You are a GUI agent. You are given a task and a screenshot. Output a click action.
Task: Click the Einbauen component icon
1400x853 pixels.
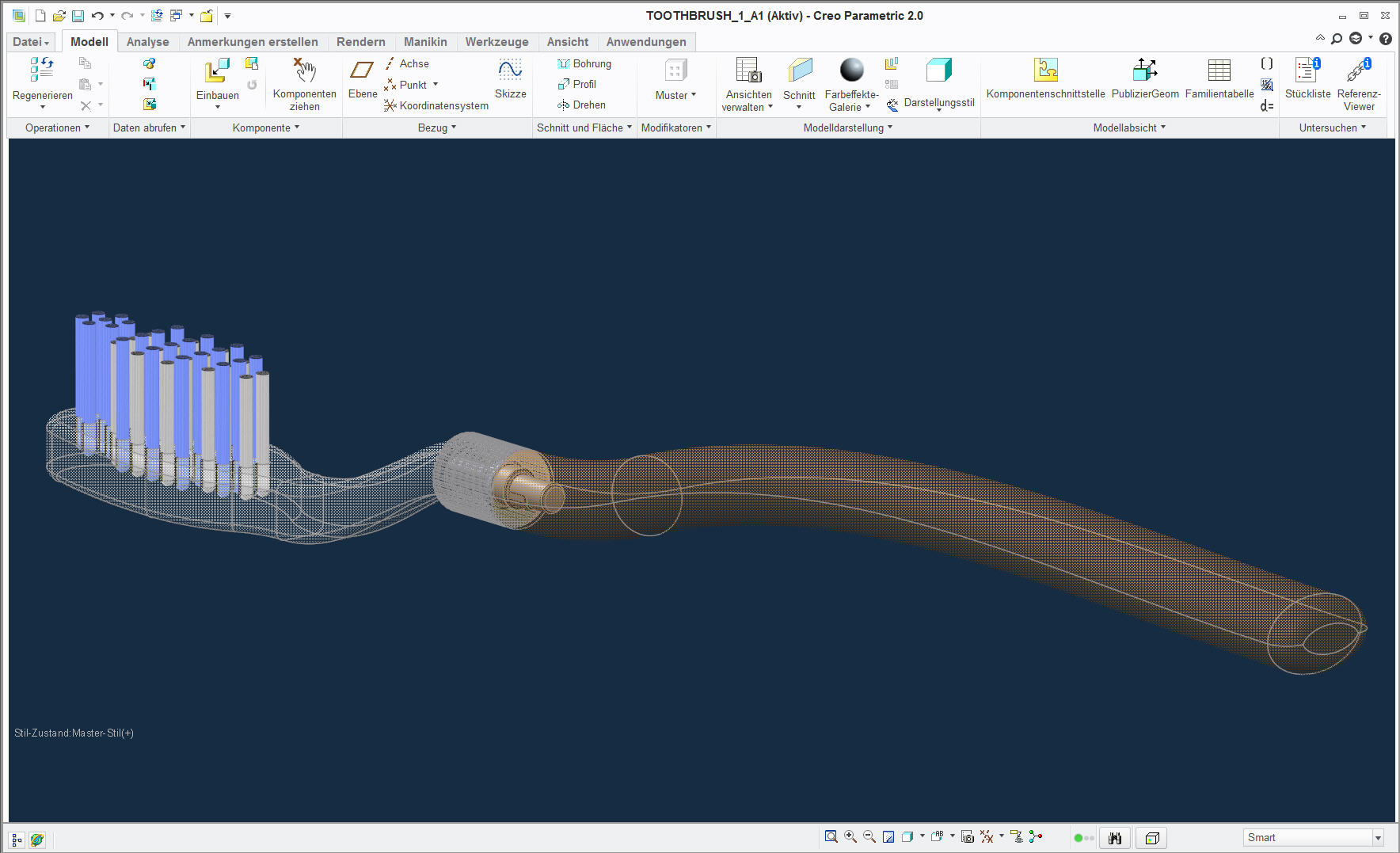[217, 70]
